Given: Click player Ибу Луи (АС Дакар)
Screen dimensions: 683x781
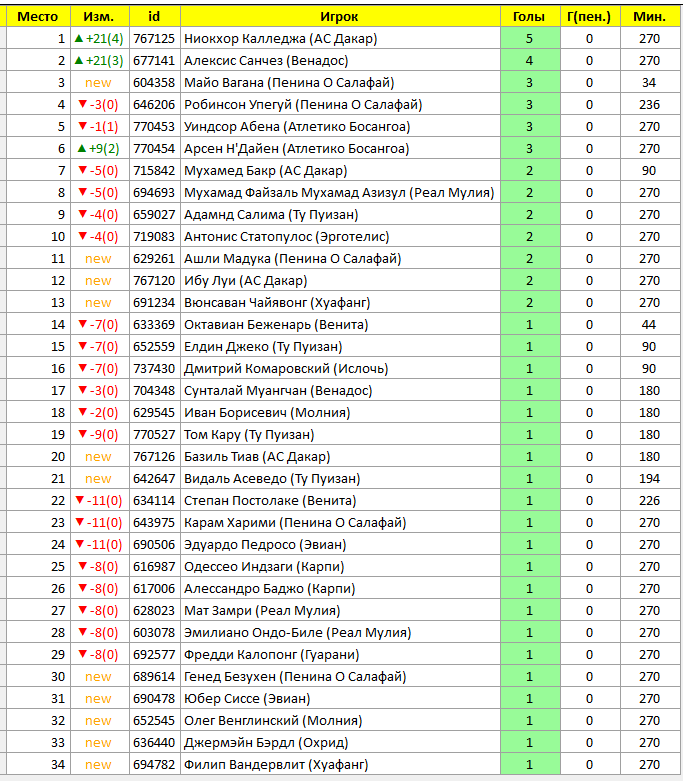Looking at the screenshot, I should click(x=246, y=280).
